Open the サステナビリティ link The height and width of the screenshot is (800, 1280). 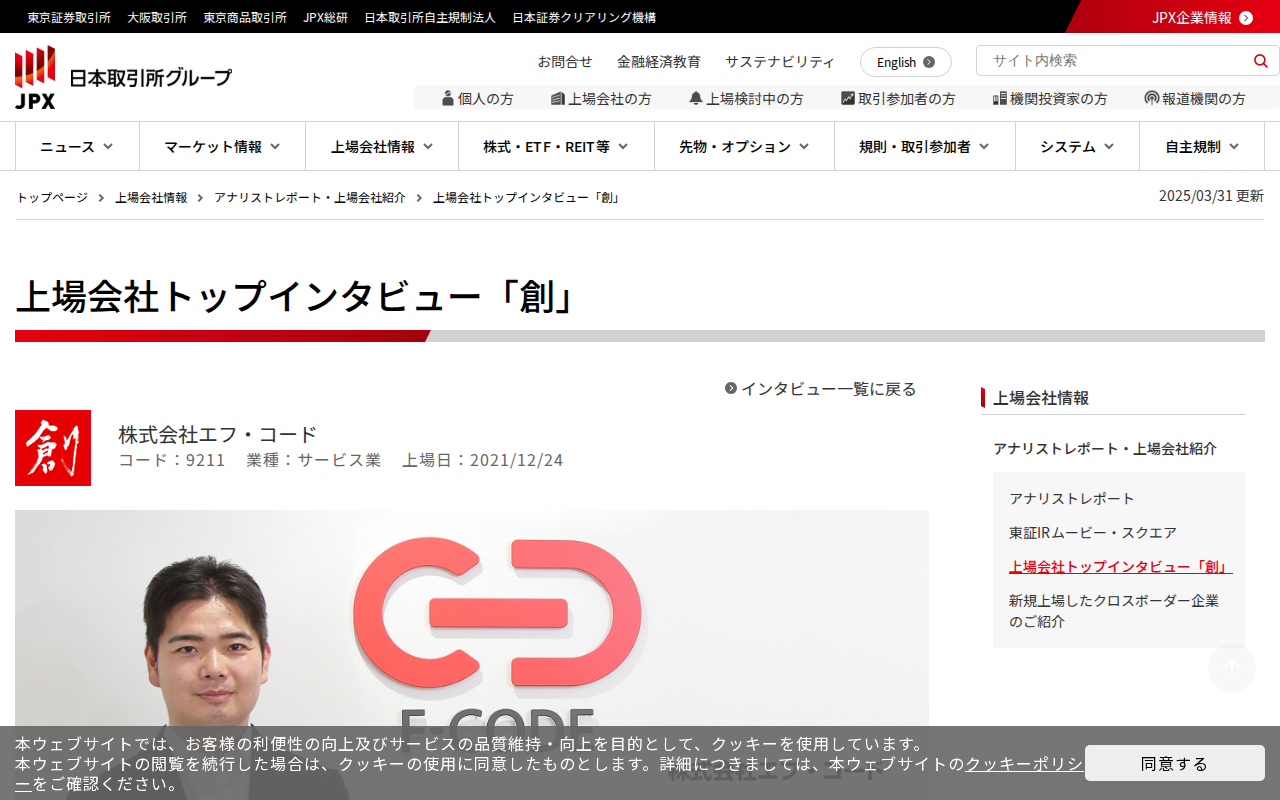click(780, 61)
